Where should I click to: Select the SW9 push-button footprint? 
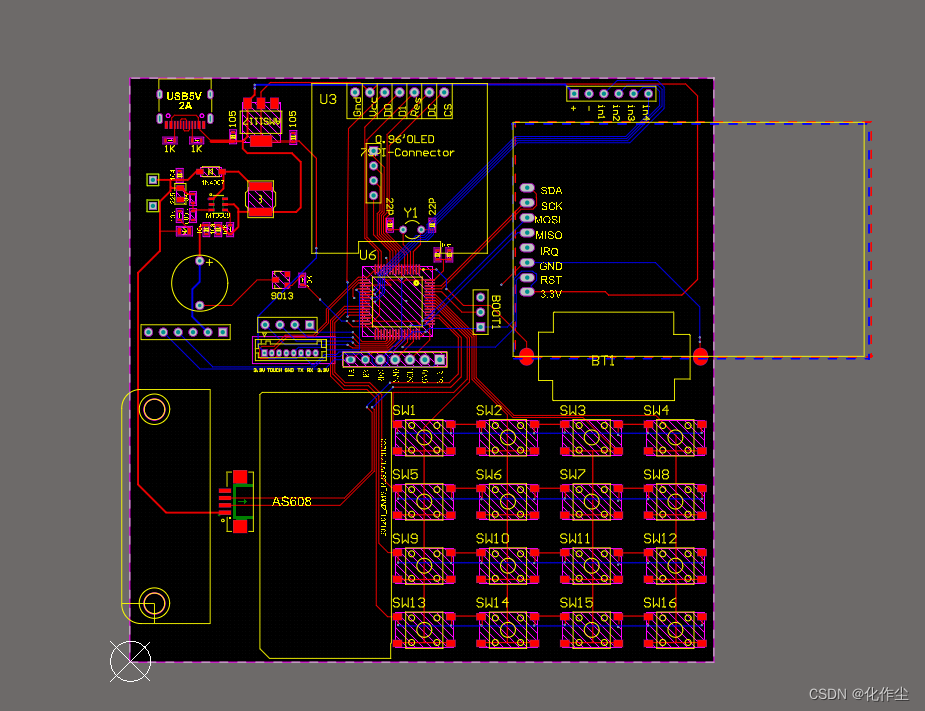[424, 566]
